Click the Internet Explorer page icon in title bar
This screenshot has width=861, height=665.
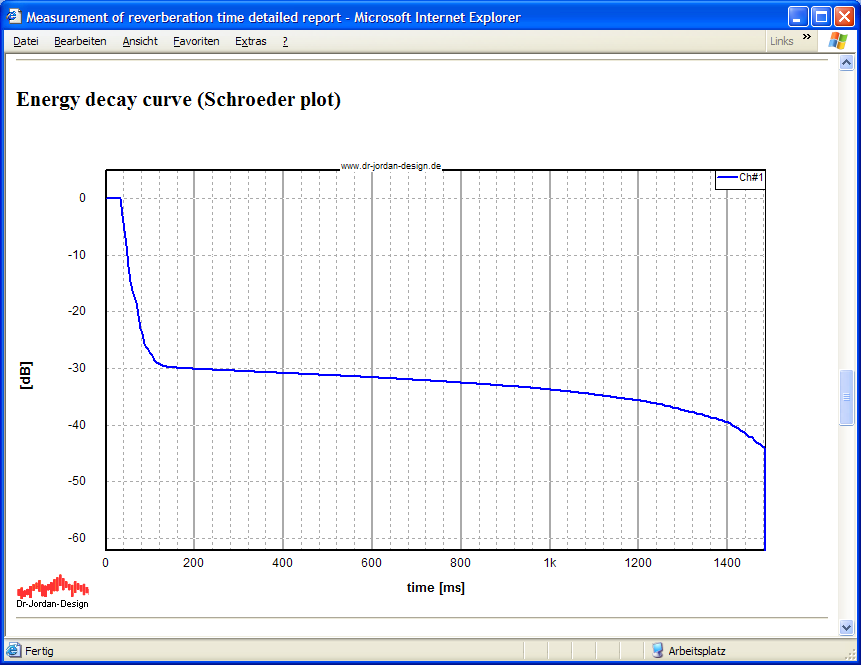point(13,17)
